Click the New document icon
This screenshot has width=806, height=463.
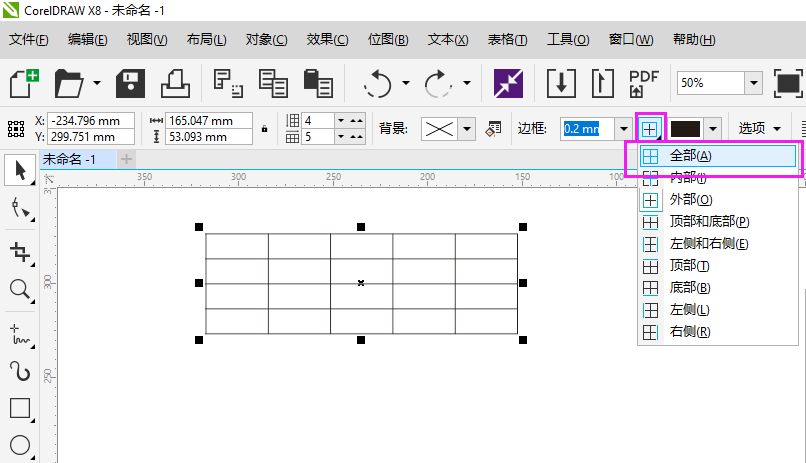(x=24, y=83)
